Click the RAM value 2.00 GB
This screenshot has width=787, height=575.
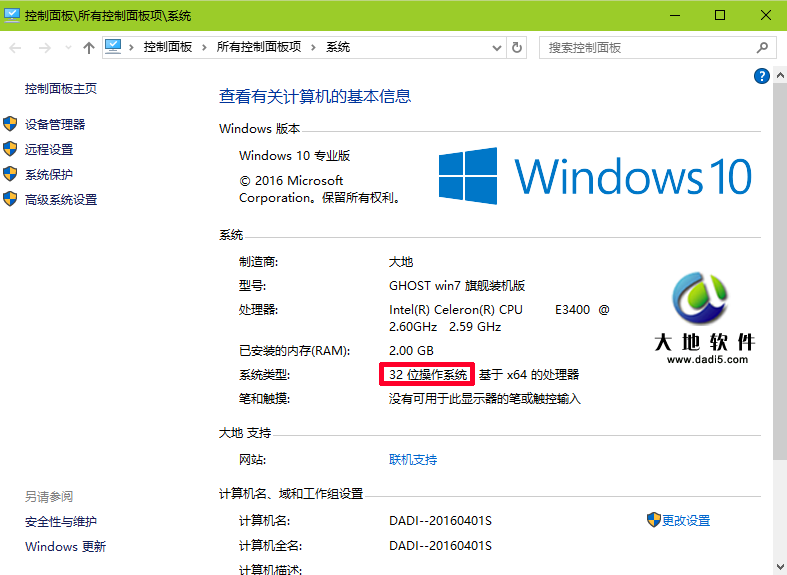[x=412, y=351]
